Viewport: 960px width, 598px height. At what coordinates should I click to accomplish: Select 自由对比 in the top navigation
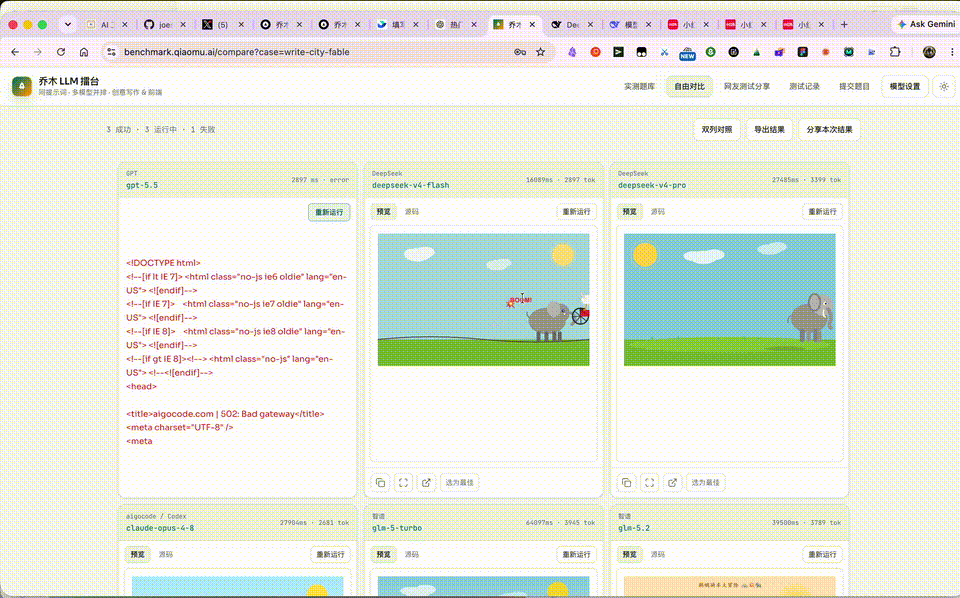tap(689, 86)
